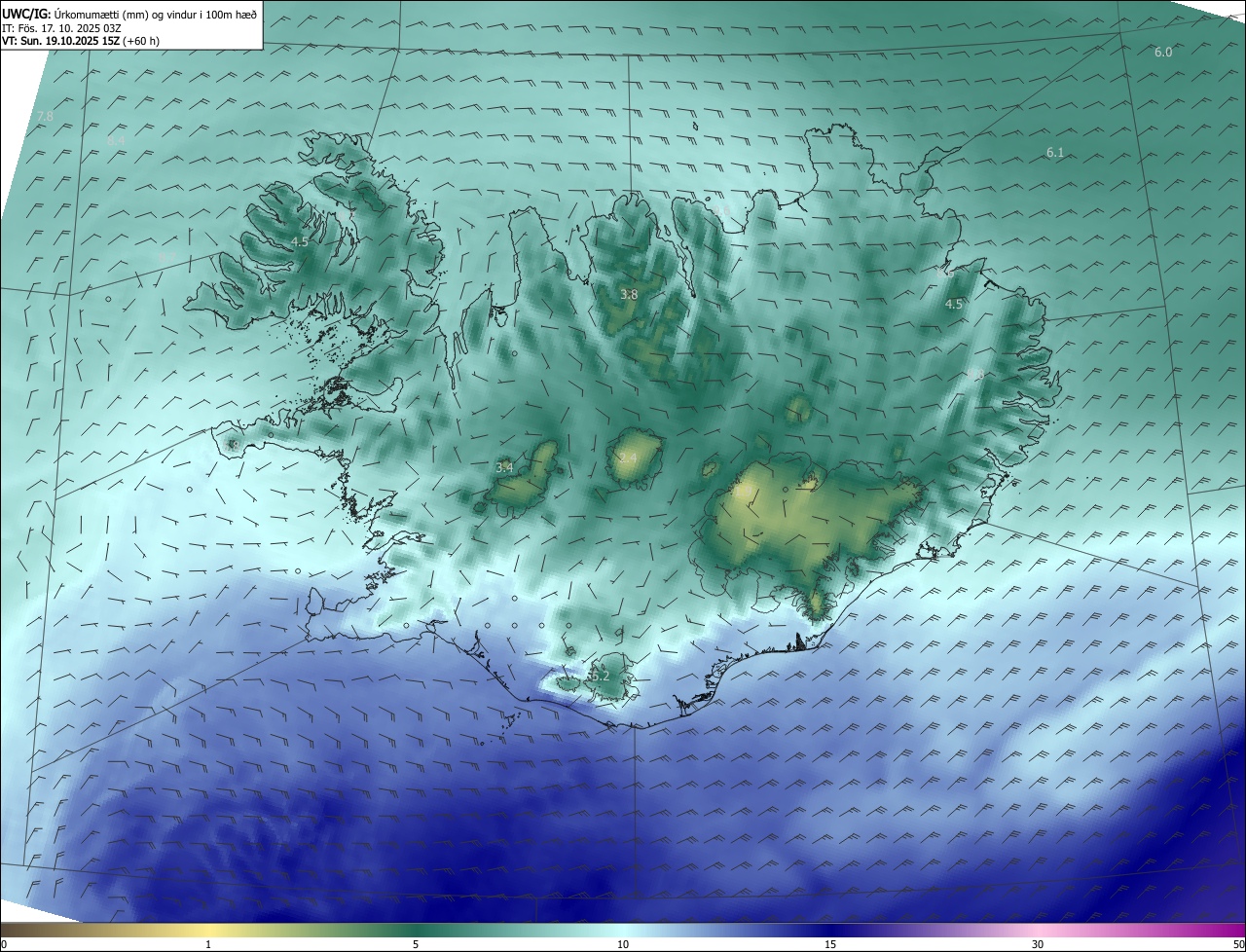Click the 'VT: Sun. 19.10.2025 15Z (+60 h)' line
The width and height of the screenshot is (1246, 952).
81,41
